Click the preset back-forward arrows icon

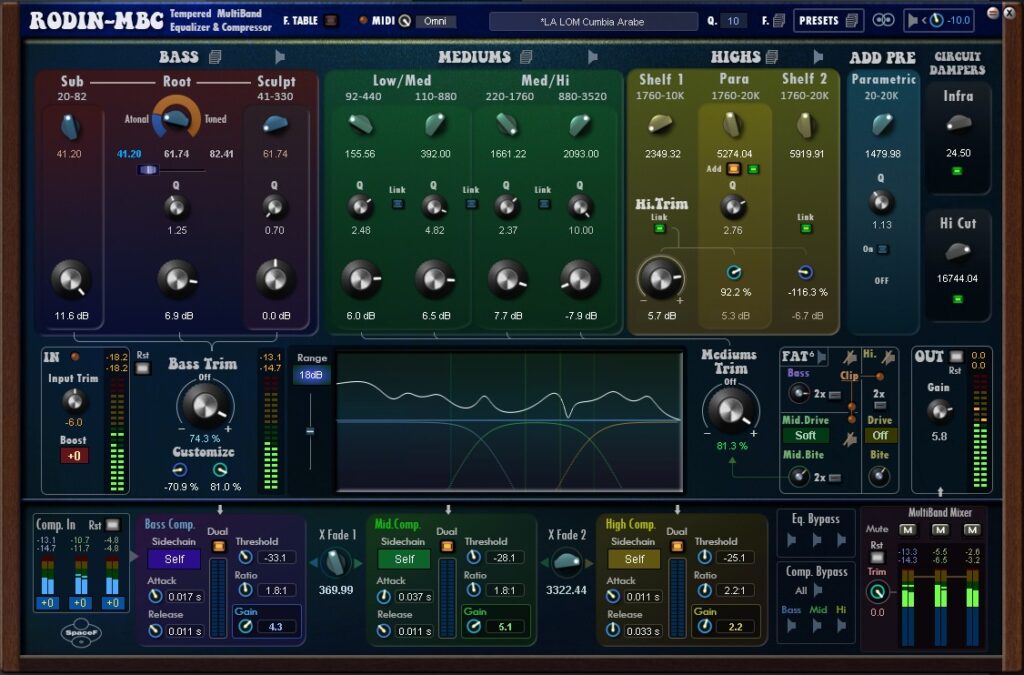(884, 19)
